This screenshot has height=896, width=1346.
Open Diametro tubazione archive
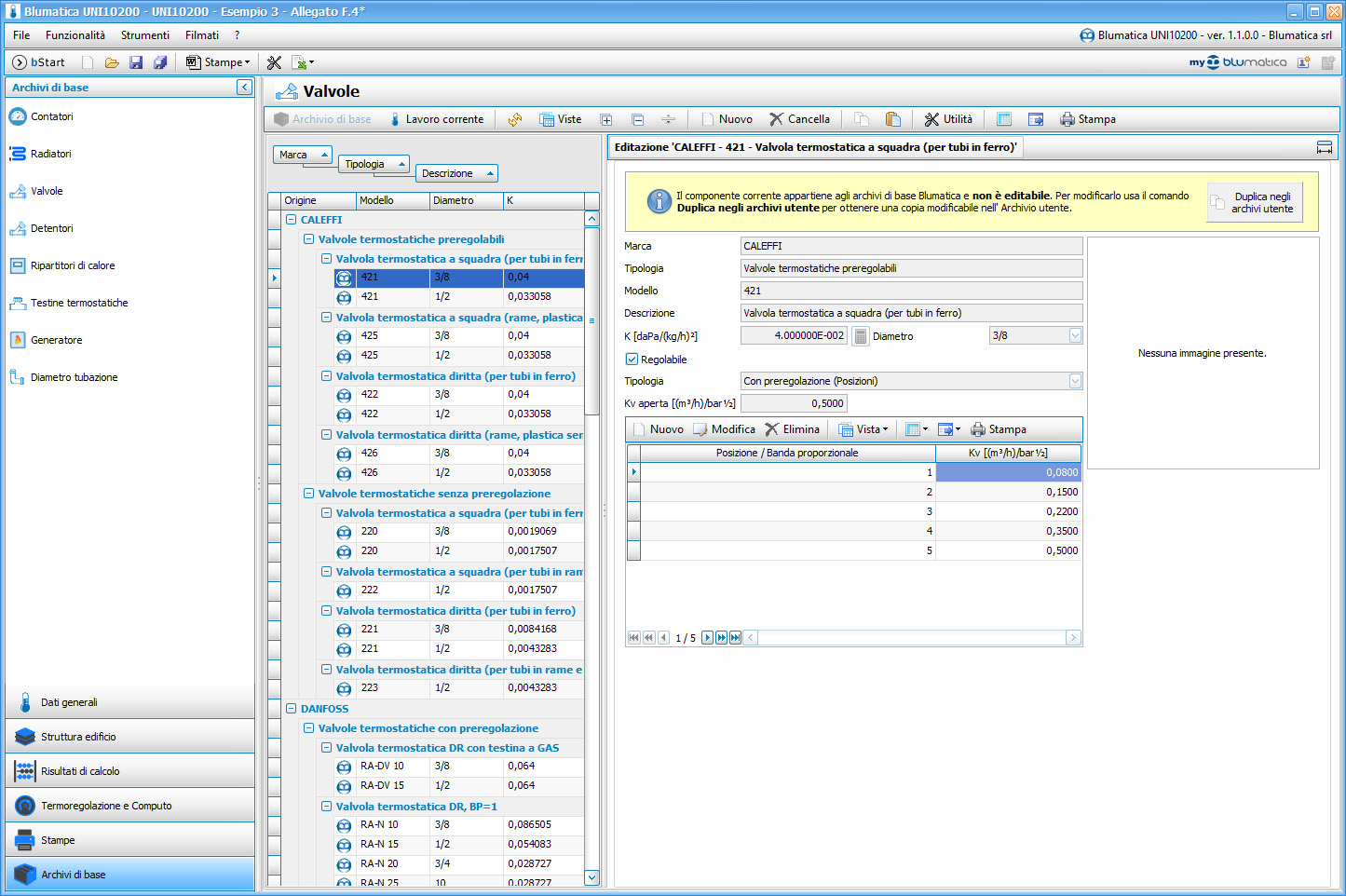tap(74, 377)
